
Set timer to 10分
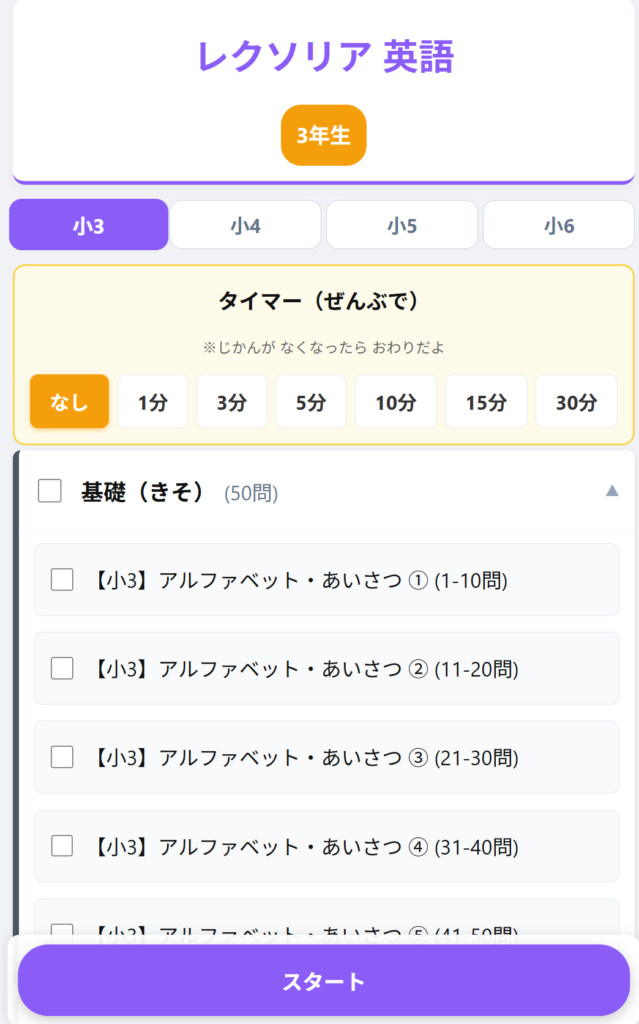pyautogui.click(x=395, y=402)
